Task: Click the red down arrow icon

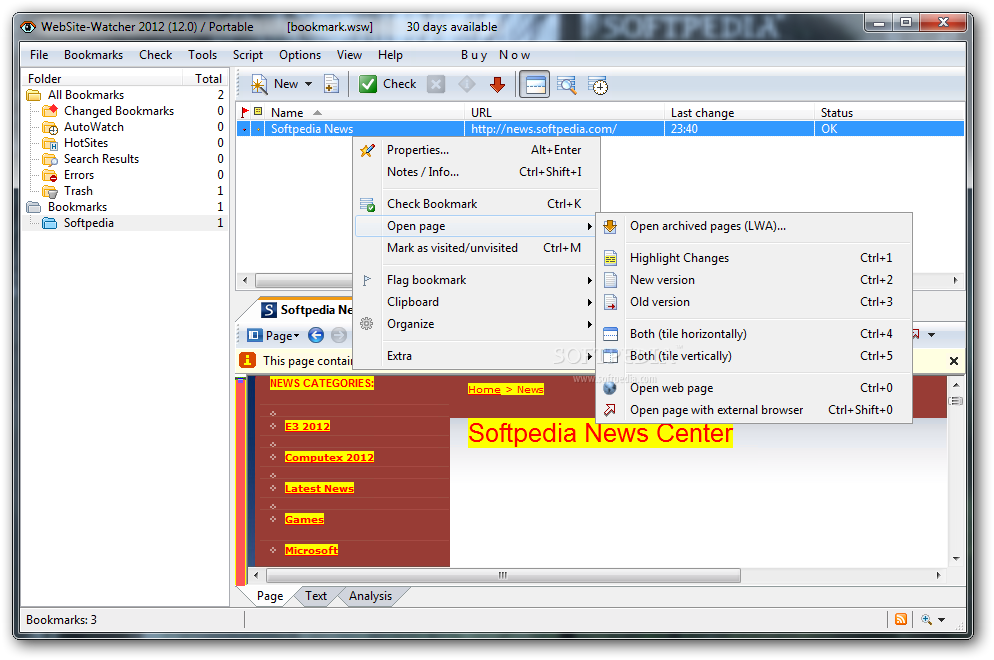Action: coord(498,84)
